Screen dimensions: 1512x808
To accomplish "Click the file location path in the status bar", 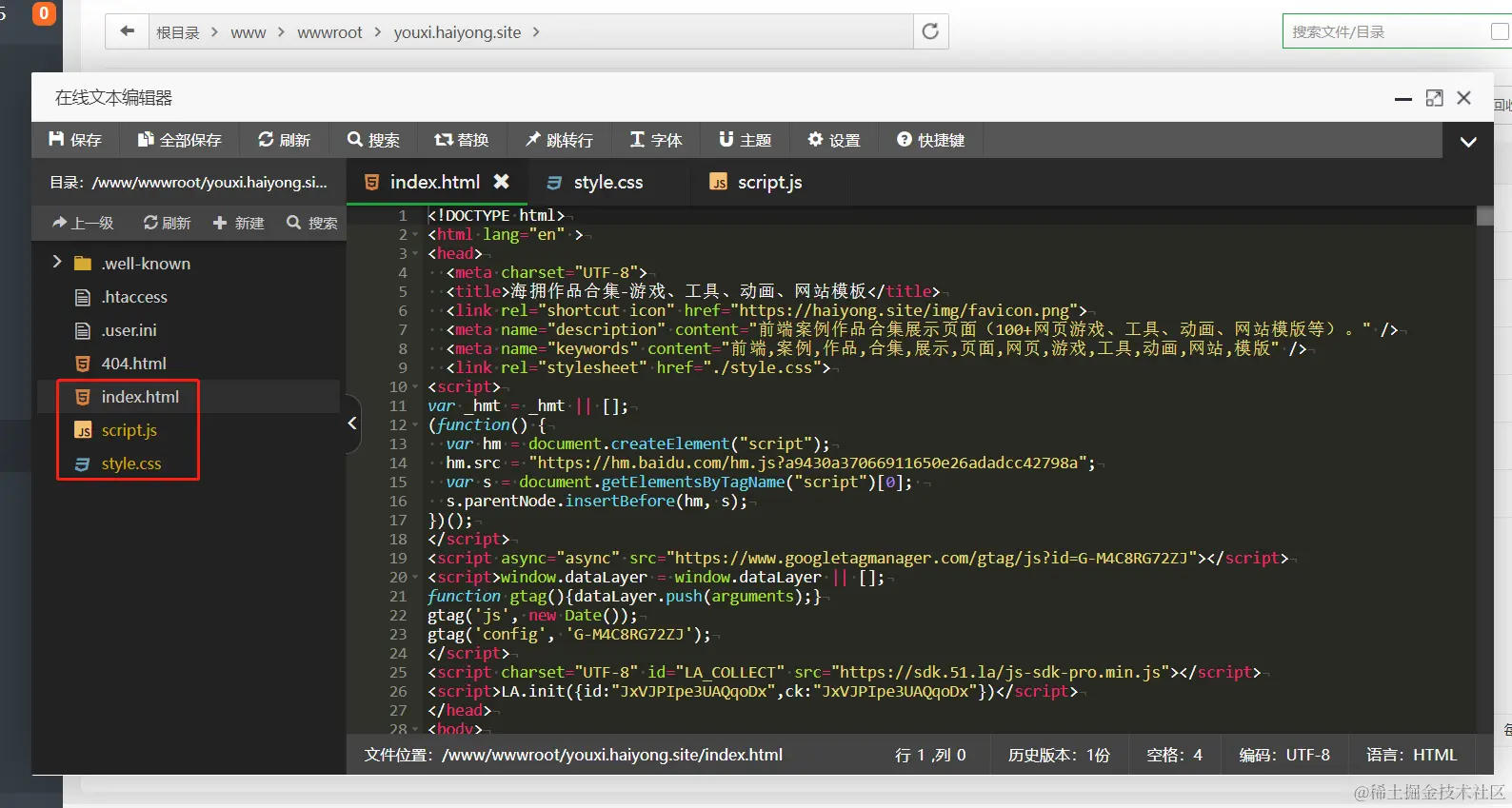I will coord(573,755).
